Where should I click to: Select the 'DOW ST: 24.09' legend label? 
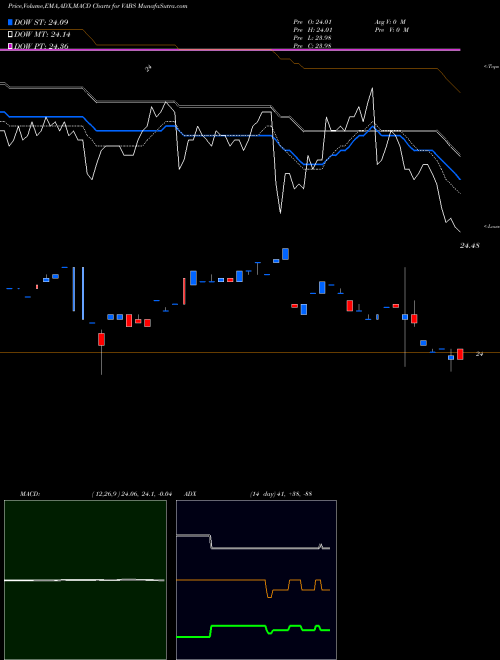[x=41, y=22]
